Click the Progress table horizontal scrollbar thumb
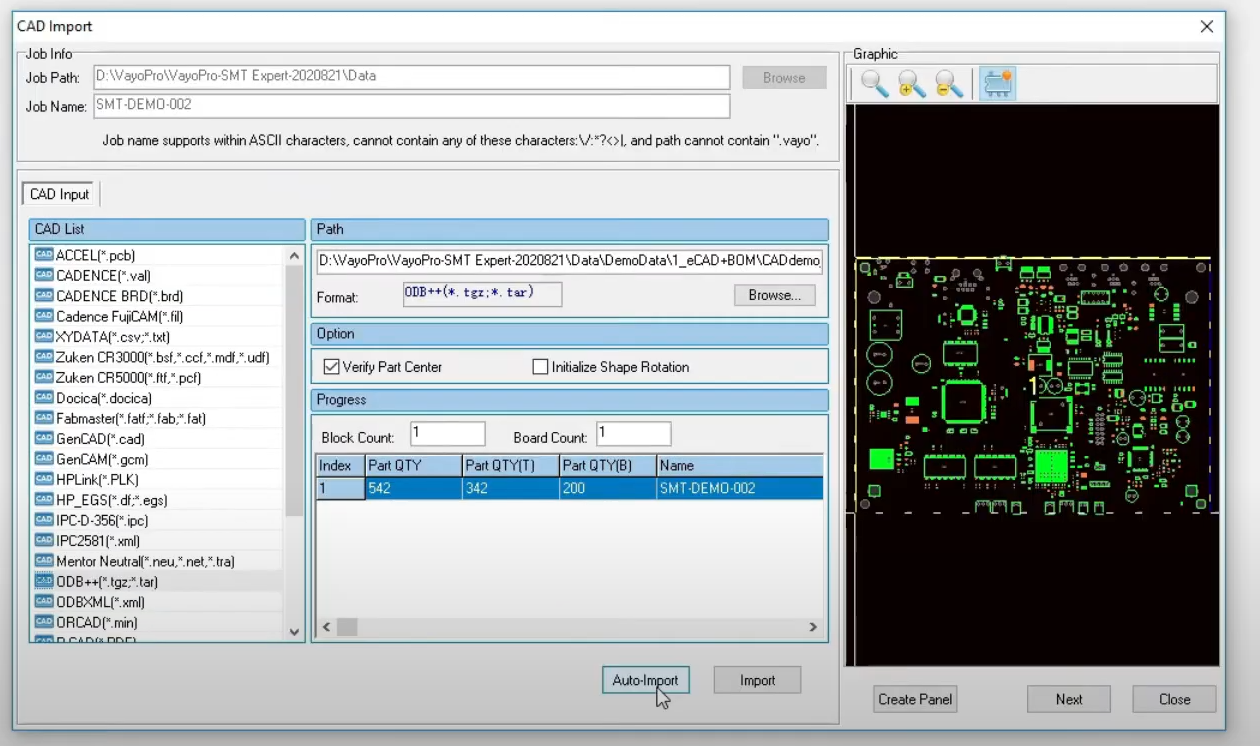The height and width of the screenshot is (746, 1260). click(347, 627)
